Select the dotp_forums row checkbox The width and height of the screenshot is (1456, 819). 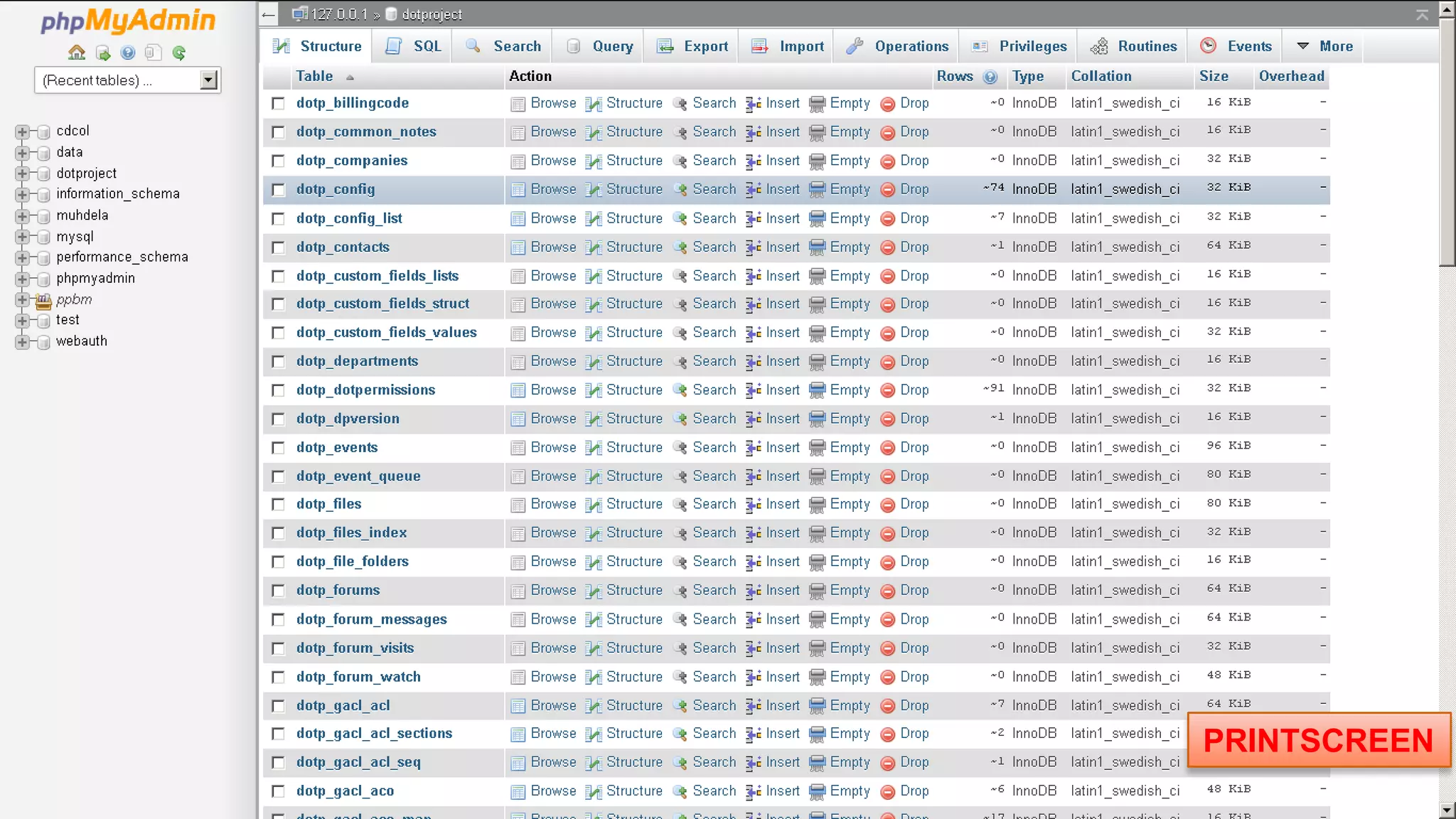(x=278, y=591)
